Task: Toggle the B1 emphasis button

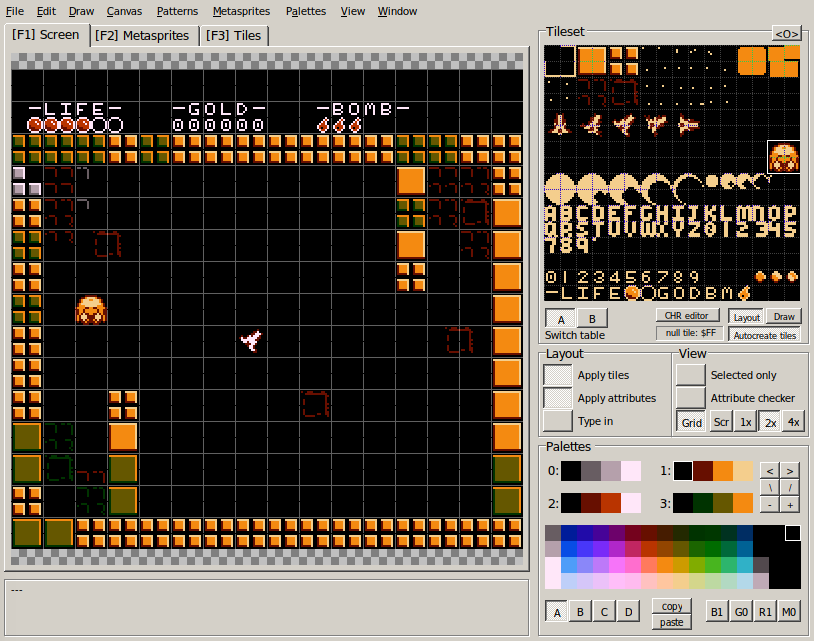Action: tap(716, 611)
